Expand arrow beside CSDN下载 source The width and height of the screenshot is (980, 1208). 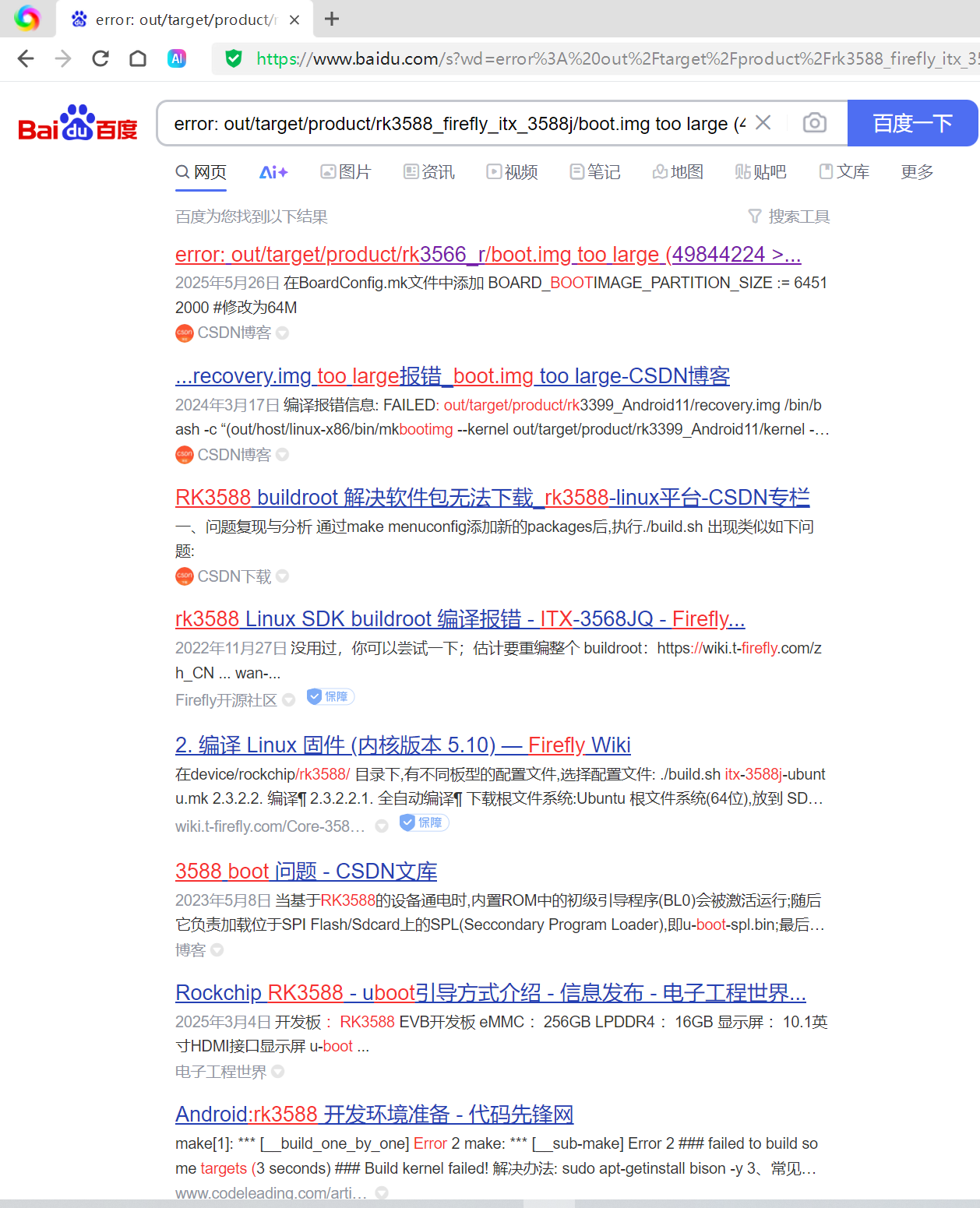tap(282, 576)
